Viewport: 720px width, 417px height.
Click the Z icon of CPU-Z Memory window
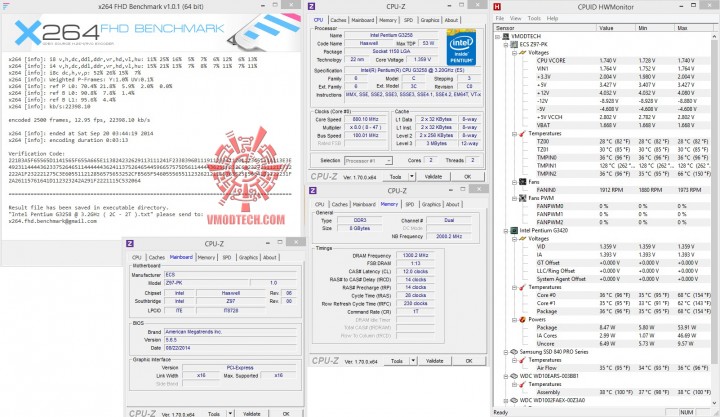[312, 190]
